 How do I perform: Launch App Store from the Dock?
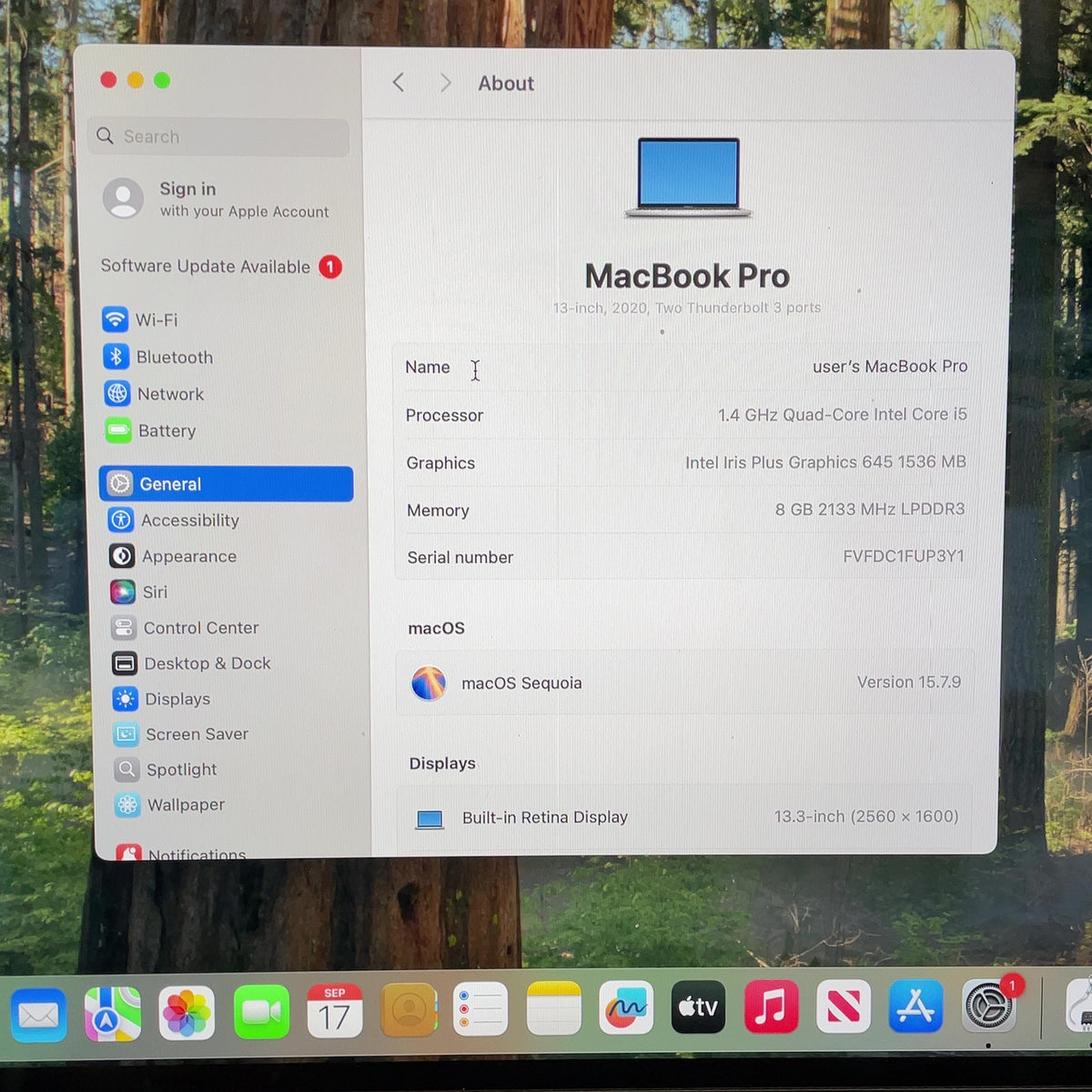coord(915,1006)
